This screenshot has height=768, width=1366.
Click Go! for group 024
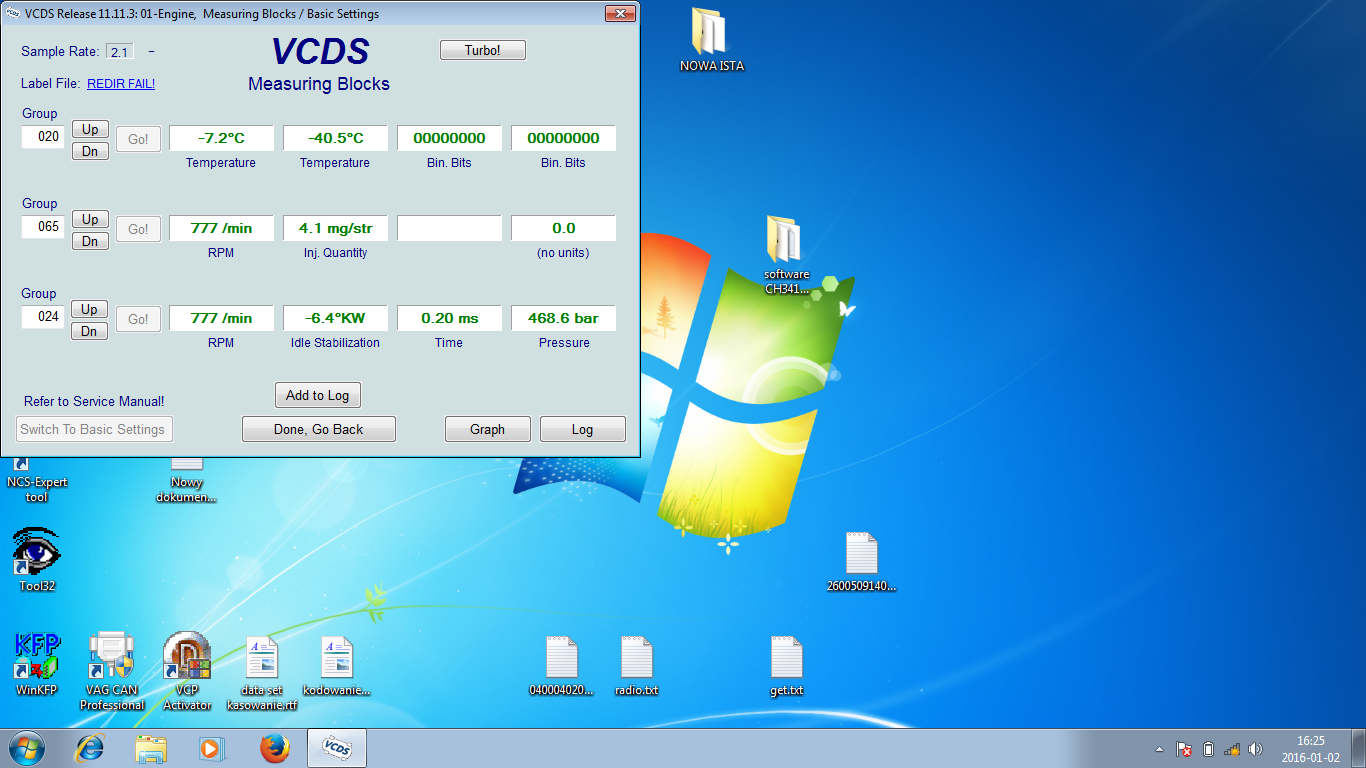pos(138,319)
